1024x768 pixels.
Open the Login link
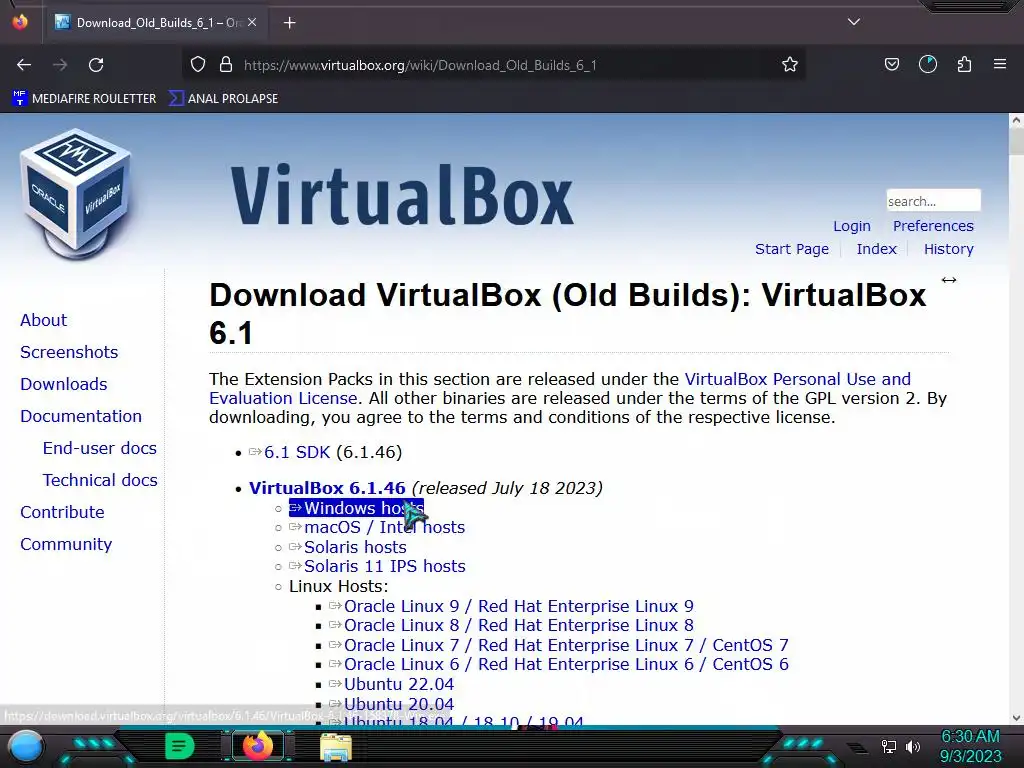pyautogui.click(x=852, y=226)
